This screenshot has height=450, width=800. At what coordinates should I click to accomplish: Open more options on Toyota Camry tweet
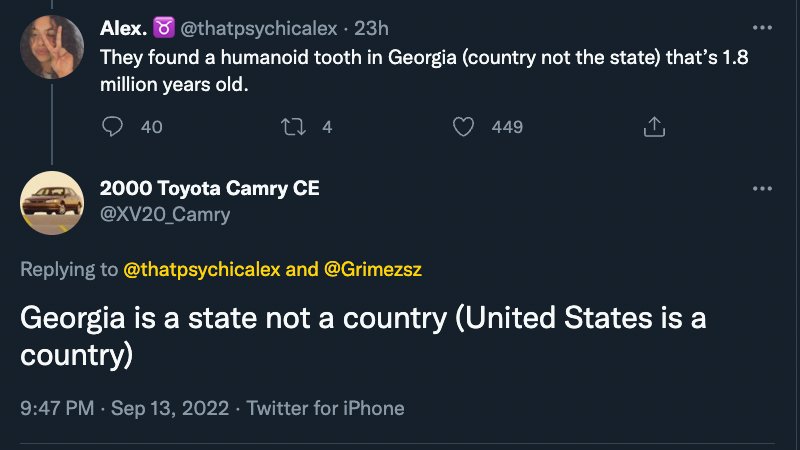[x=762, y=188]
